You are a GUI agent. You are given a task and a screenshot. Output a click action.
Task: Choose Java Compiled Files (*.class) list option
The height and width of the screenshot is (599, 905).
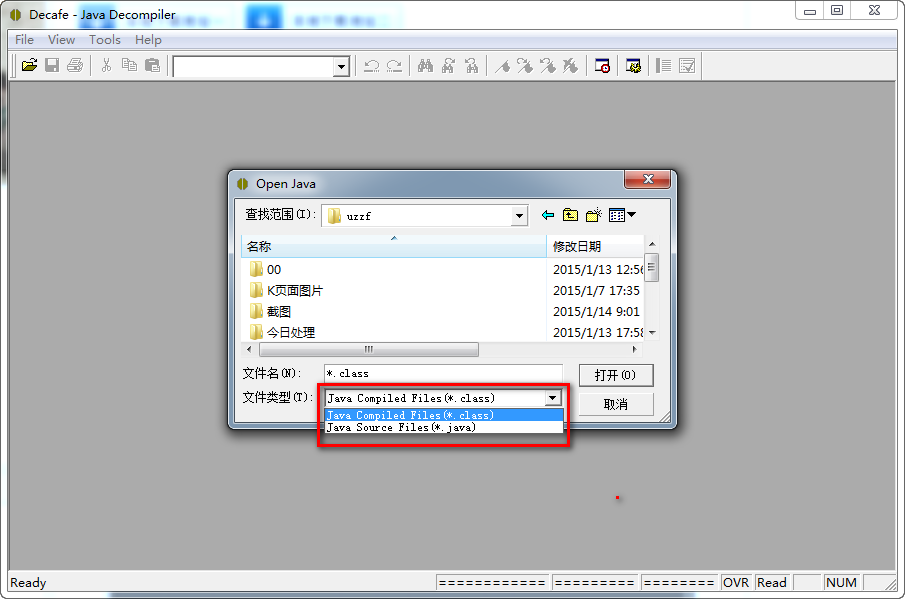(x=443, y=415)
